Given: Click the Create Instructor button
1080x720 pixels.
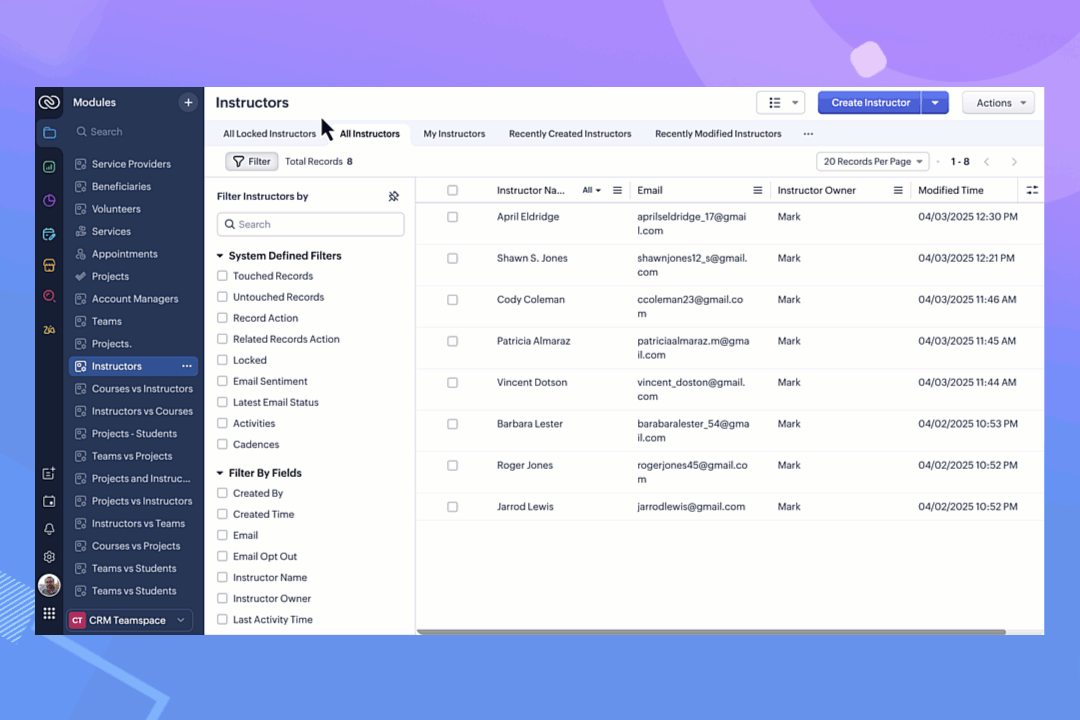Looking at the screenshot, I should pos(870,103).
